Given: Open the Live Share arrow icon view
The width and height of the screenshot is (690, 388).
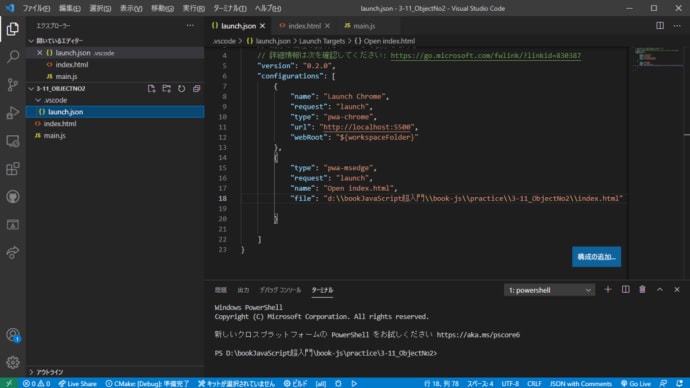Looking at the screenshot, I should 13,253.
